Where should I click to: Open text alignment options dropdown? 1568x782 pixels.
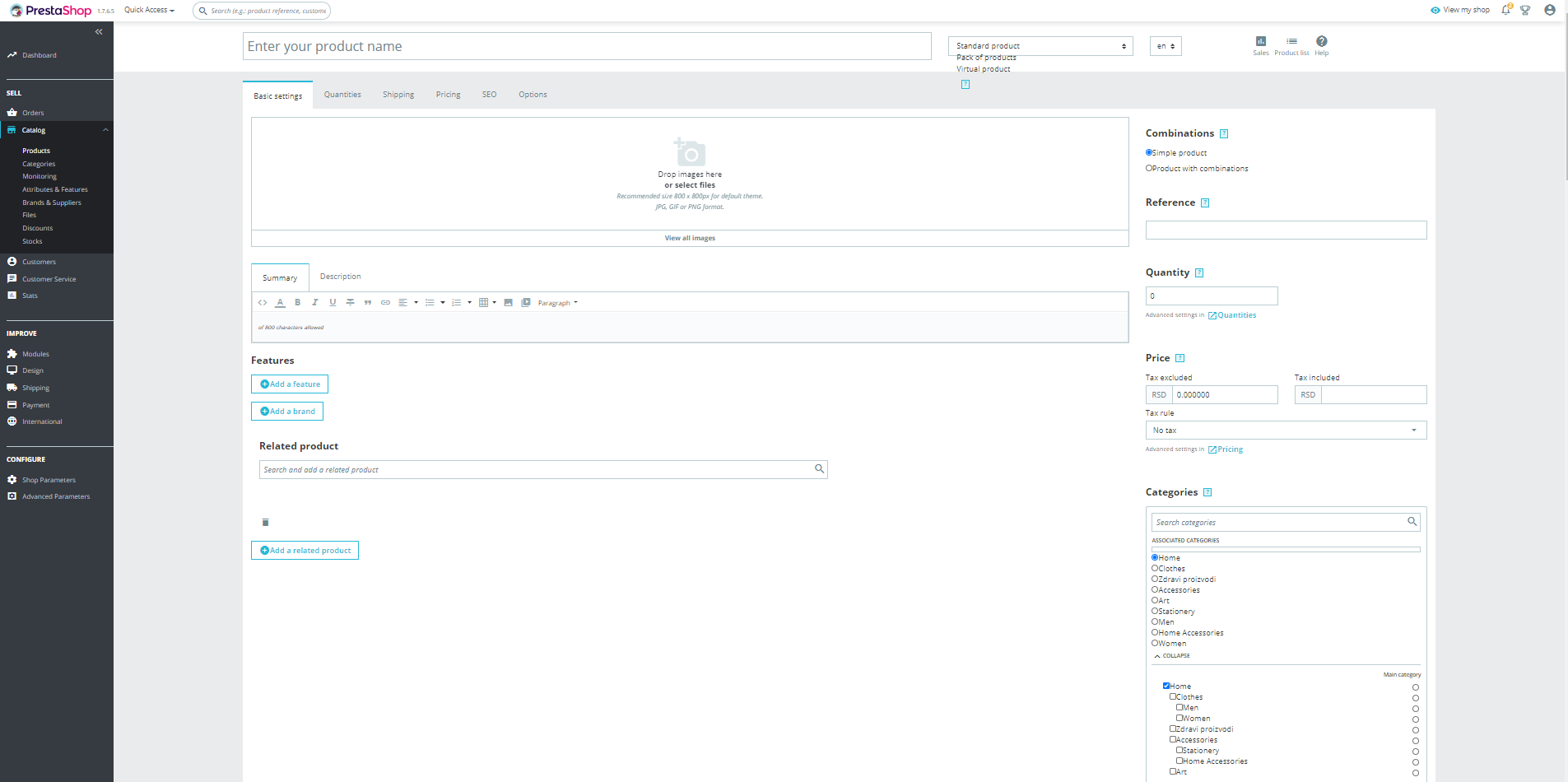coord(408,303)
